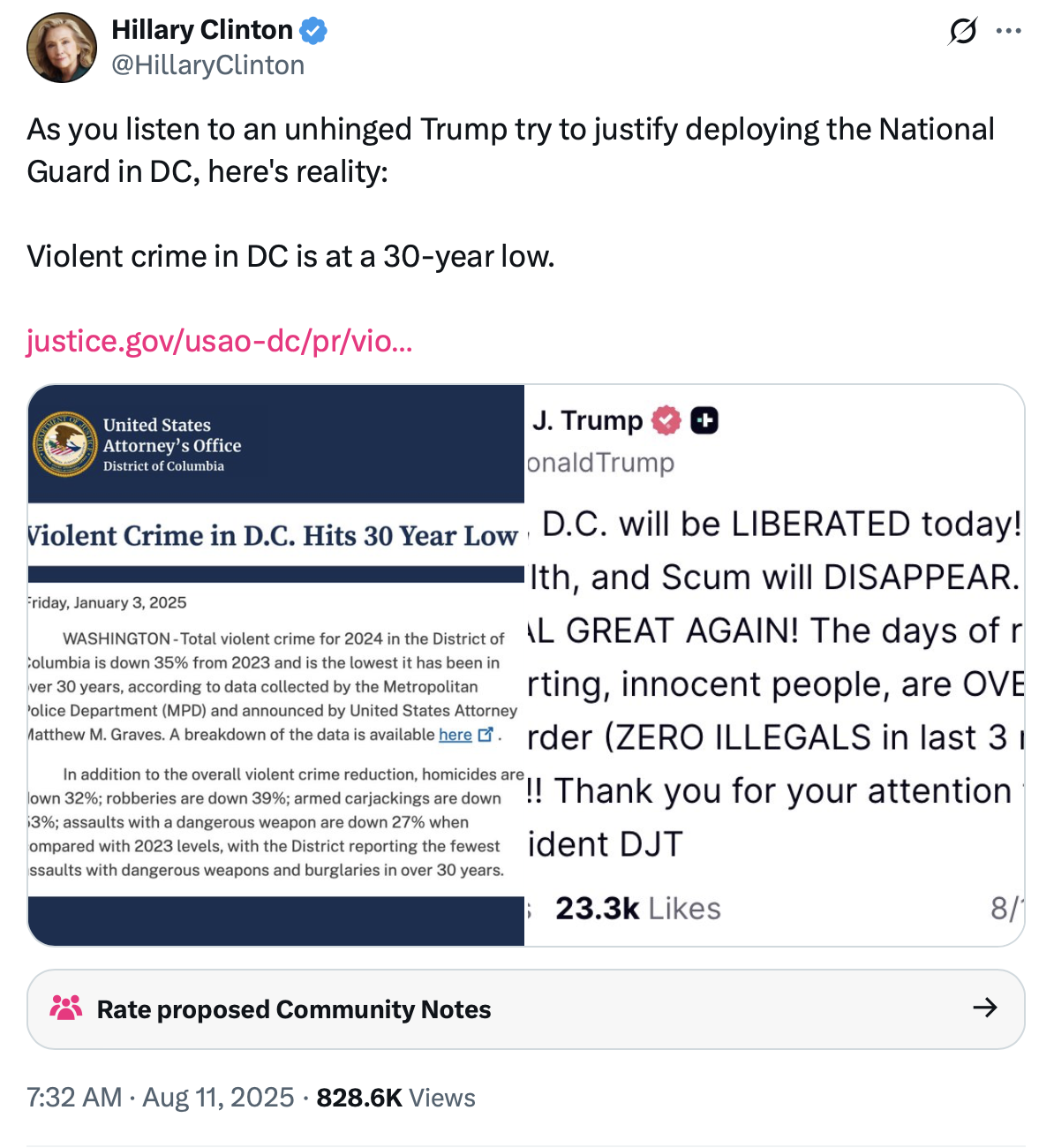Click the 23.3k Likes count
1054x1148 pixels.
(637, 909)
